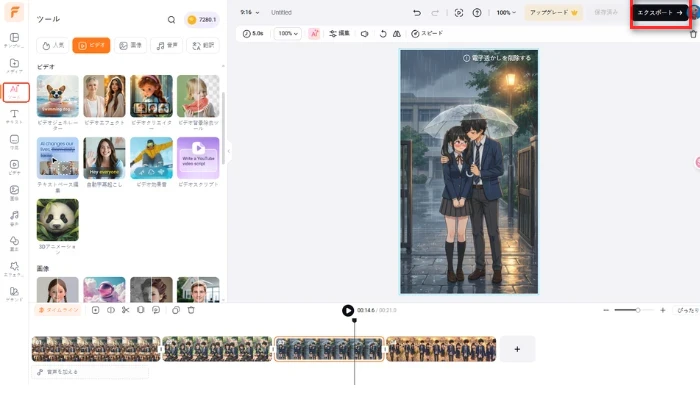Click the screen record preview icon
This screenshot has height=400, width=700.
[458, 12]
